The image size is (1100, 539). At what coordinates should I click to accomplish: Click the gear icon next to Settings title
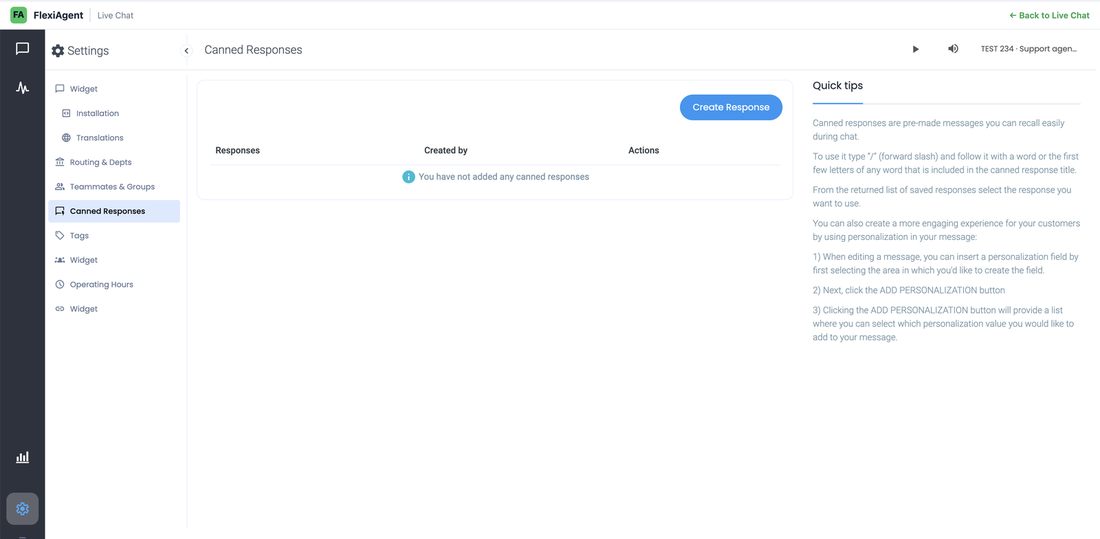click(58, 51)
